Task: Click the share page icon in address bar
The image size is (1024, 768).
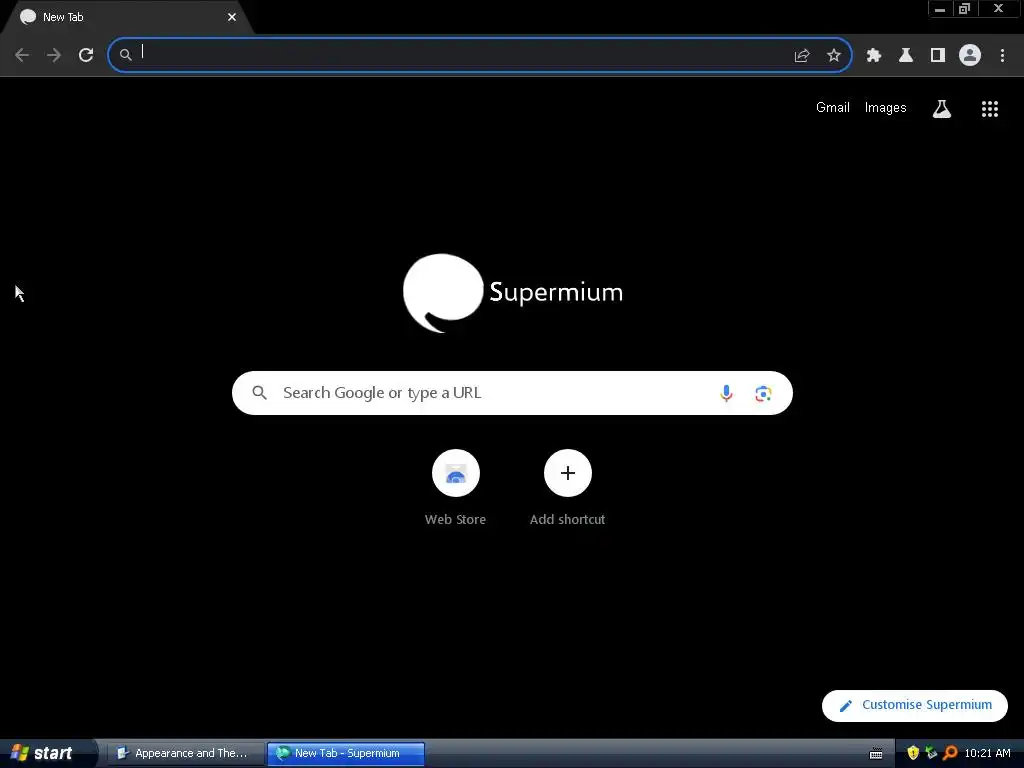Action: [x=802, y=56]
